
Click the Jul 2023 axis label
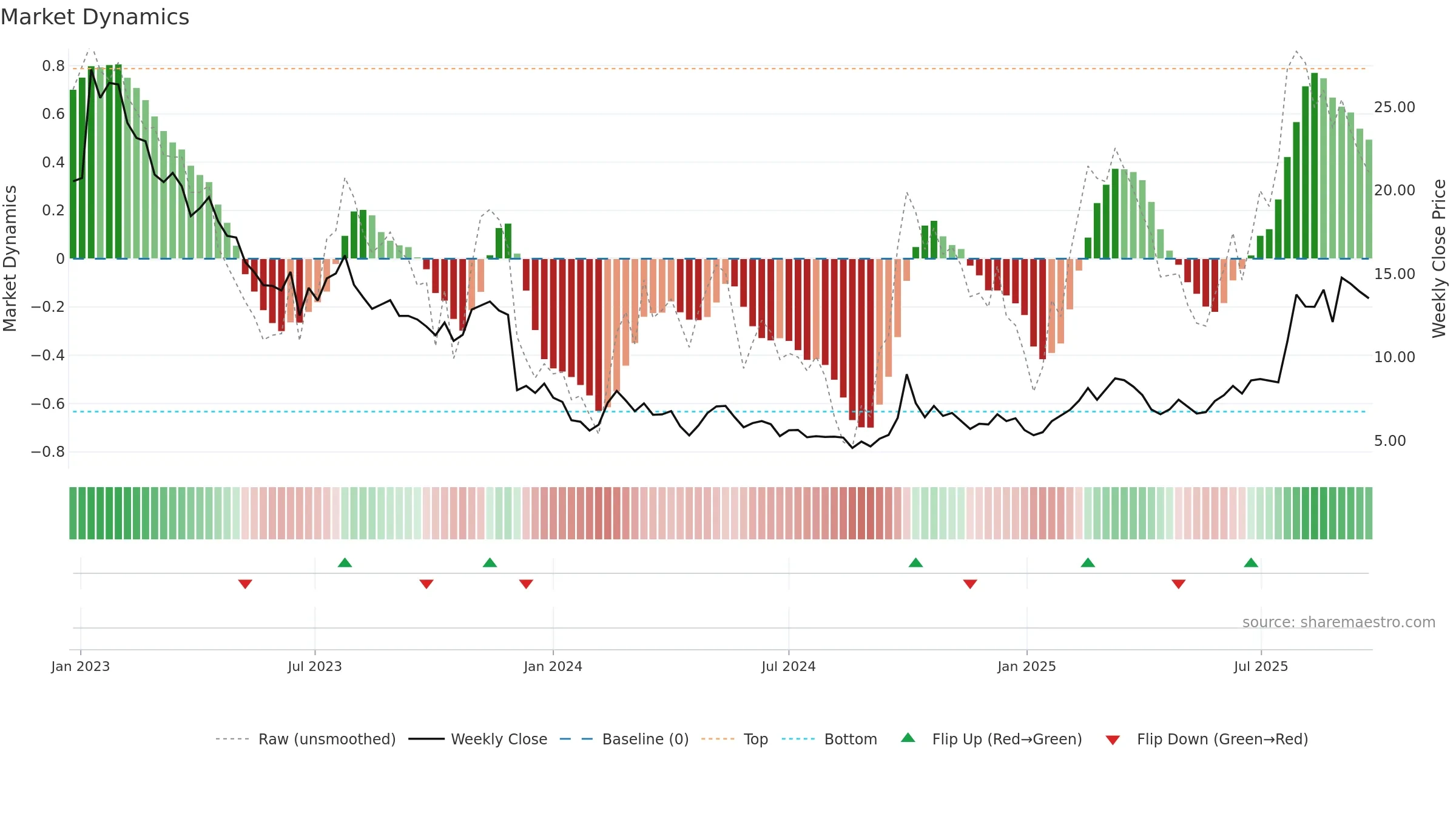coord(315,666)
